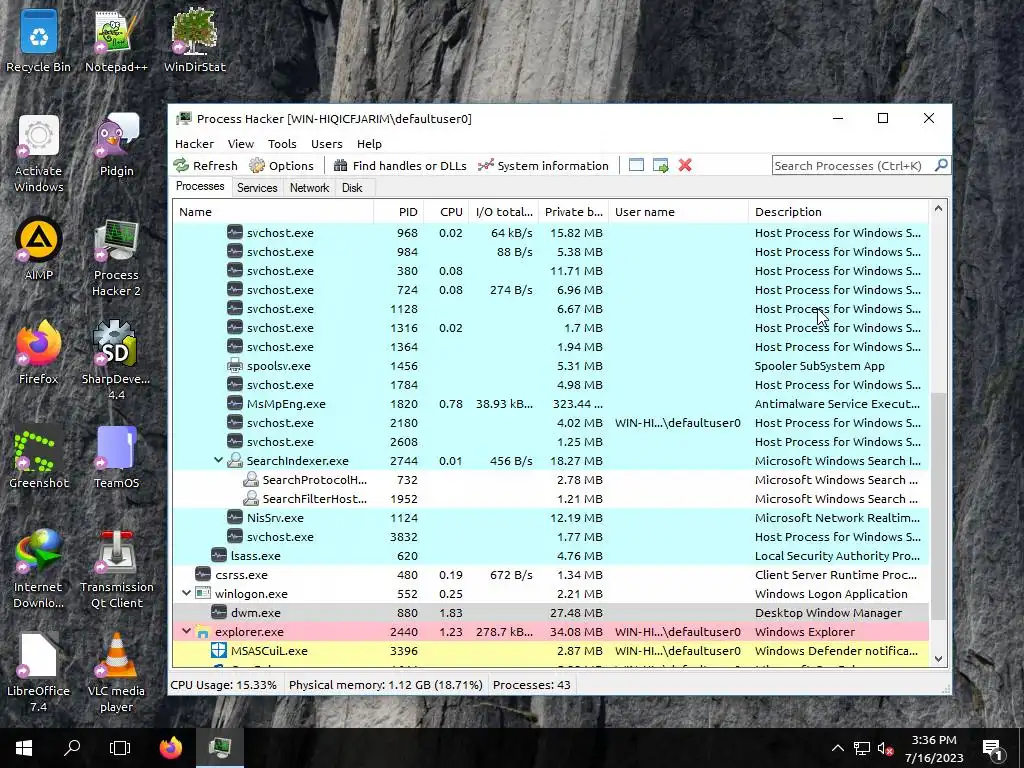Screen dimensions: 1024x768
Task: Sort by the Name column header
Action: 273,212
